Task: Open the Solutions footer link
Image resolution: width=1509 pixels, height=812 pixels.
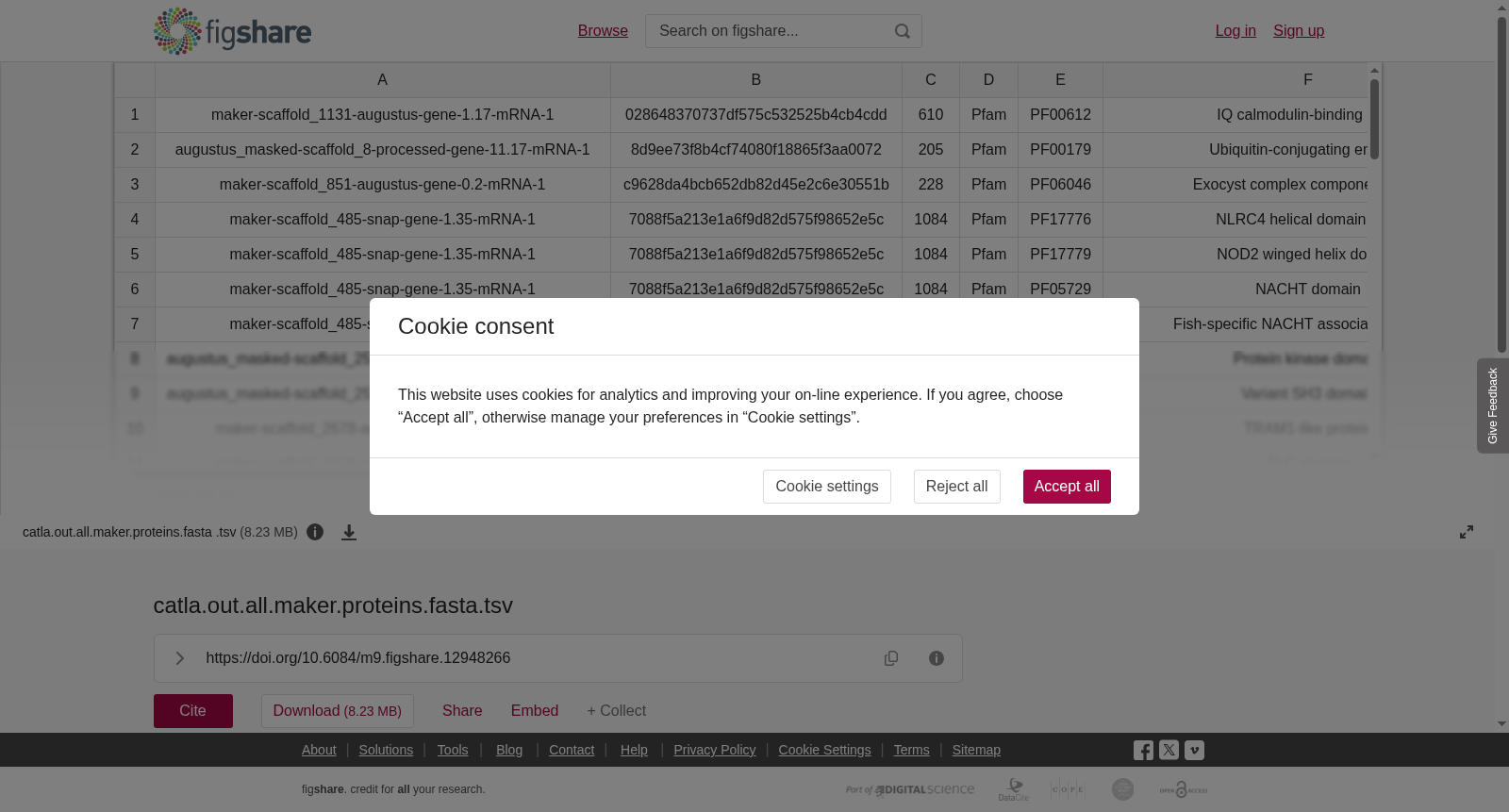Action: click(386, 750)
